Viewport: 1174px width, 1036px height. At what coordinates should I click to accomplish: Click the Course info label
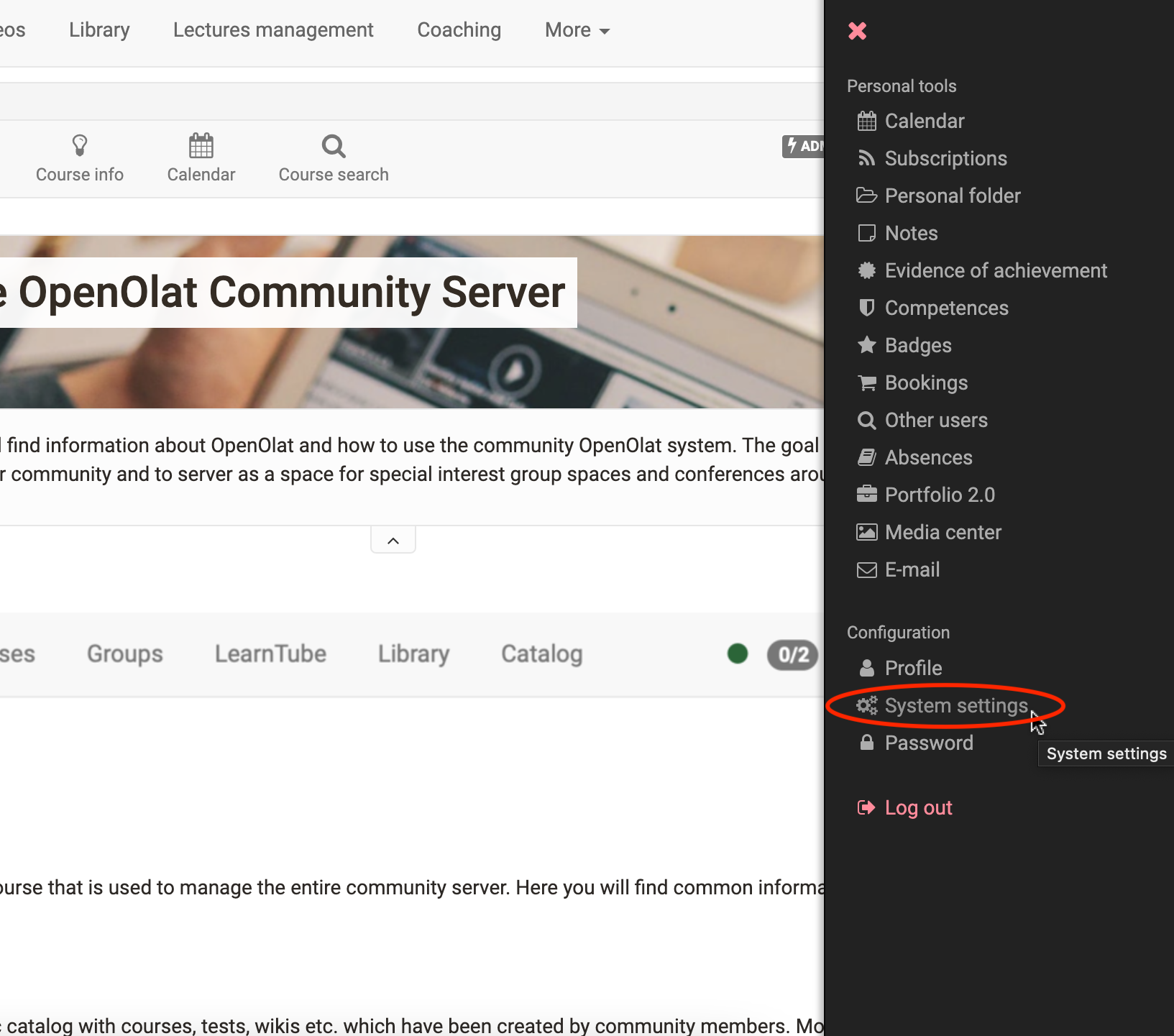80,175
